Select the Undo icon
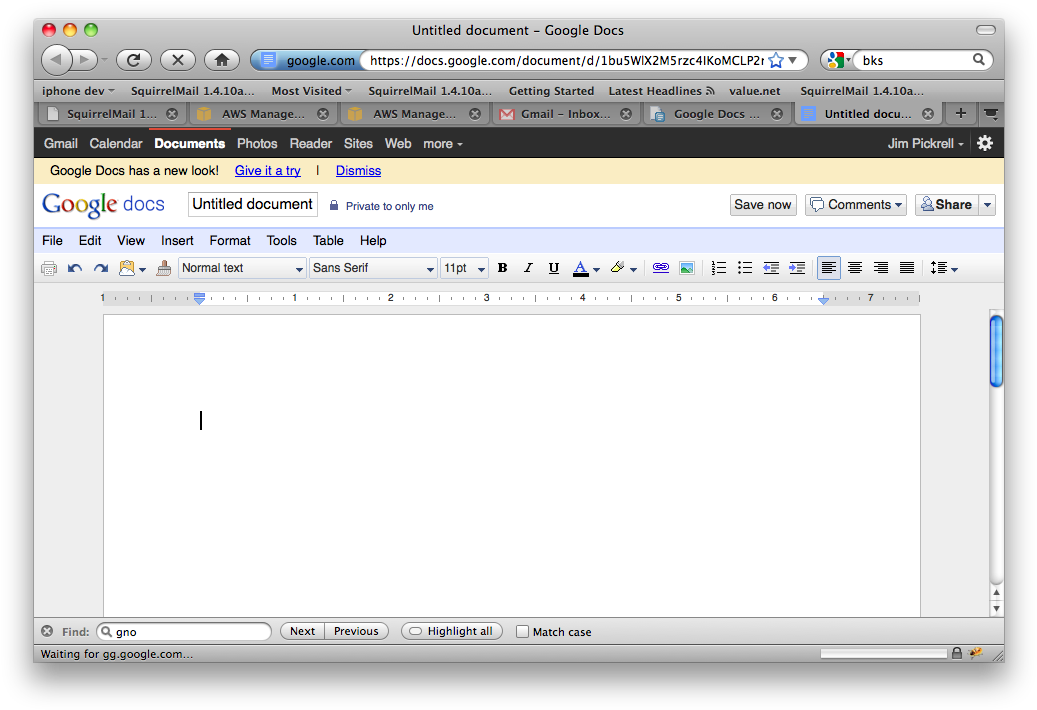The height and width of the screenshot is (710, 1037). click(x=74, y=267)
